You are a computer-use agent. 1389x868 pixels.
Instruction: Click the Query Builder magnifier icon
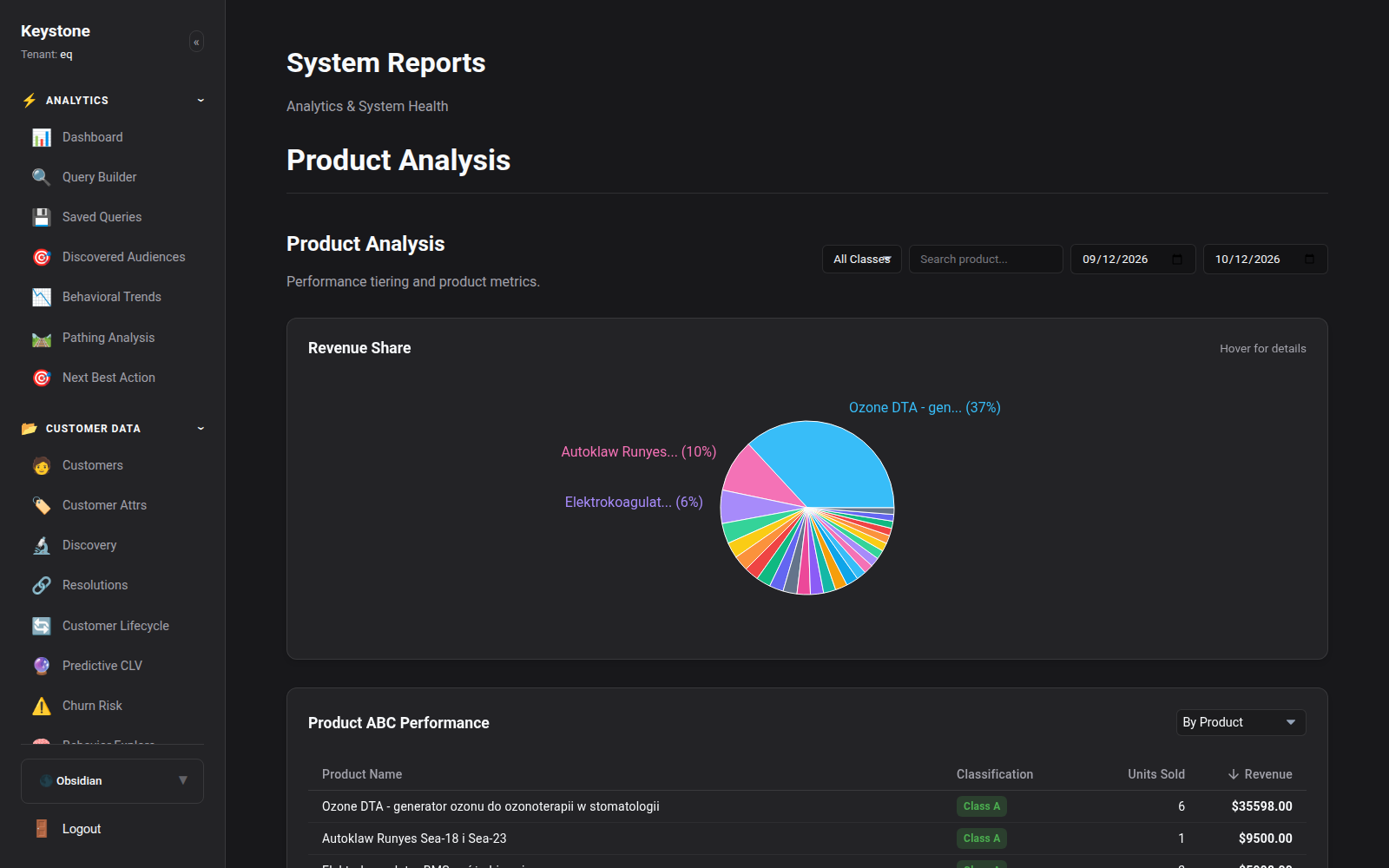coord(42,177)
